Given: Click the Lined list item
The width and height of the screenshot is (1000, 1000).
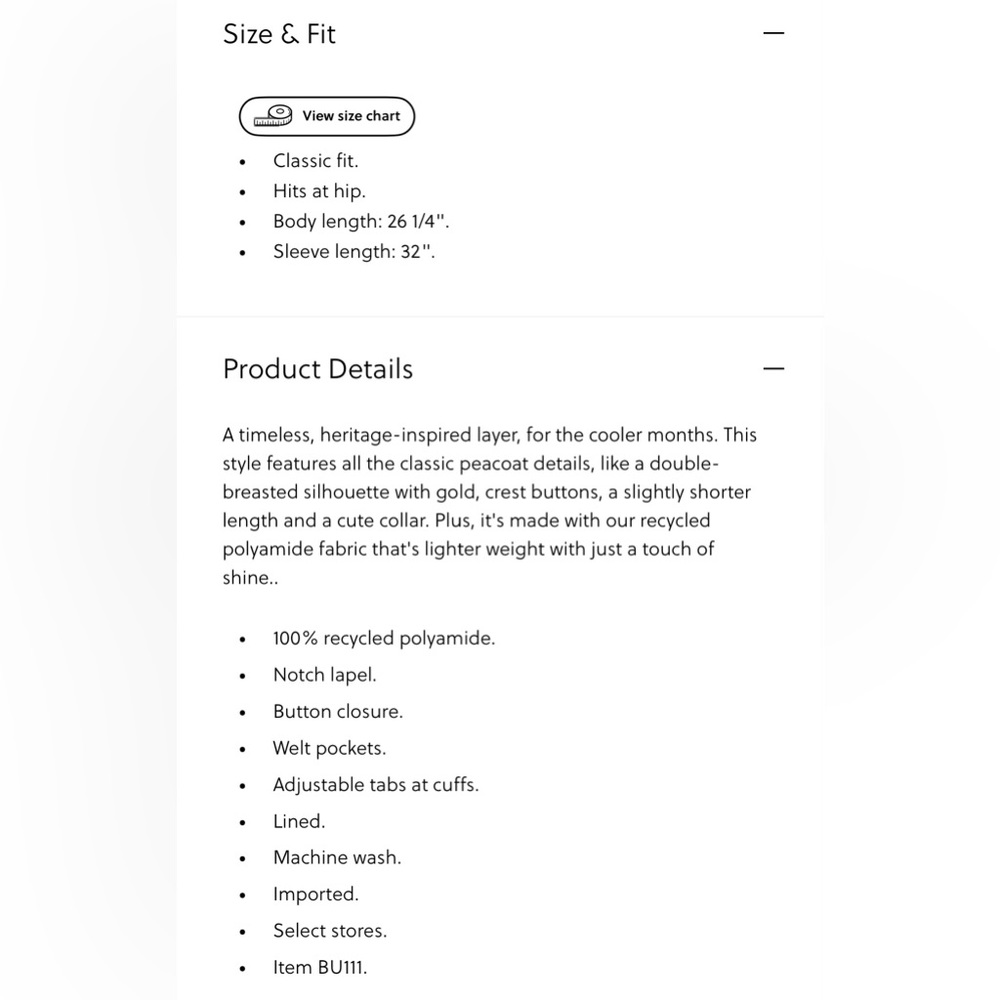Looking at the screenshot, I should 299,821.
